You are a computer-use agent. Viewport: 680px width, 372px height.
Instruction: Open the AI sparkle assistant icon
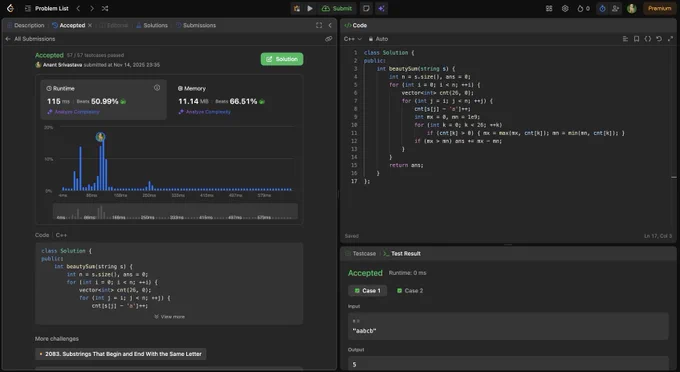[x=381, y=8]
